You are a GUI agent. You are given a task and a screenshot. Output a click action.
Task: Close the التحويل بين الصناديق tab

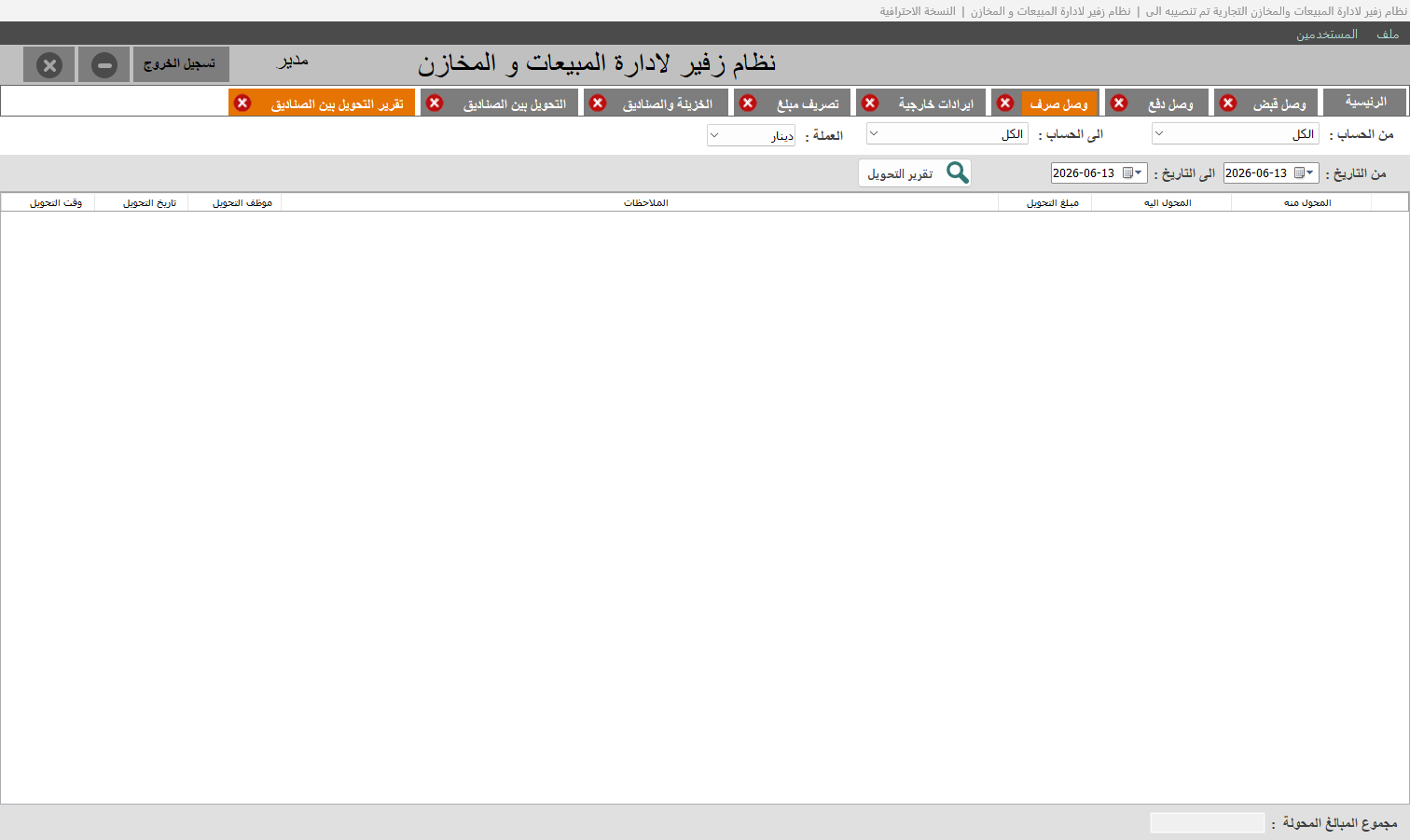(x=435, y=103)
